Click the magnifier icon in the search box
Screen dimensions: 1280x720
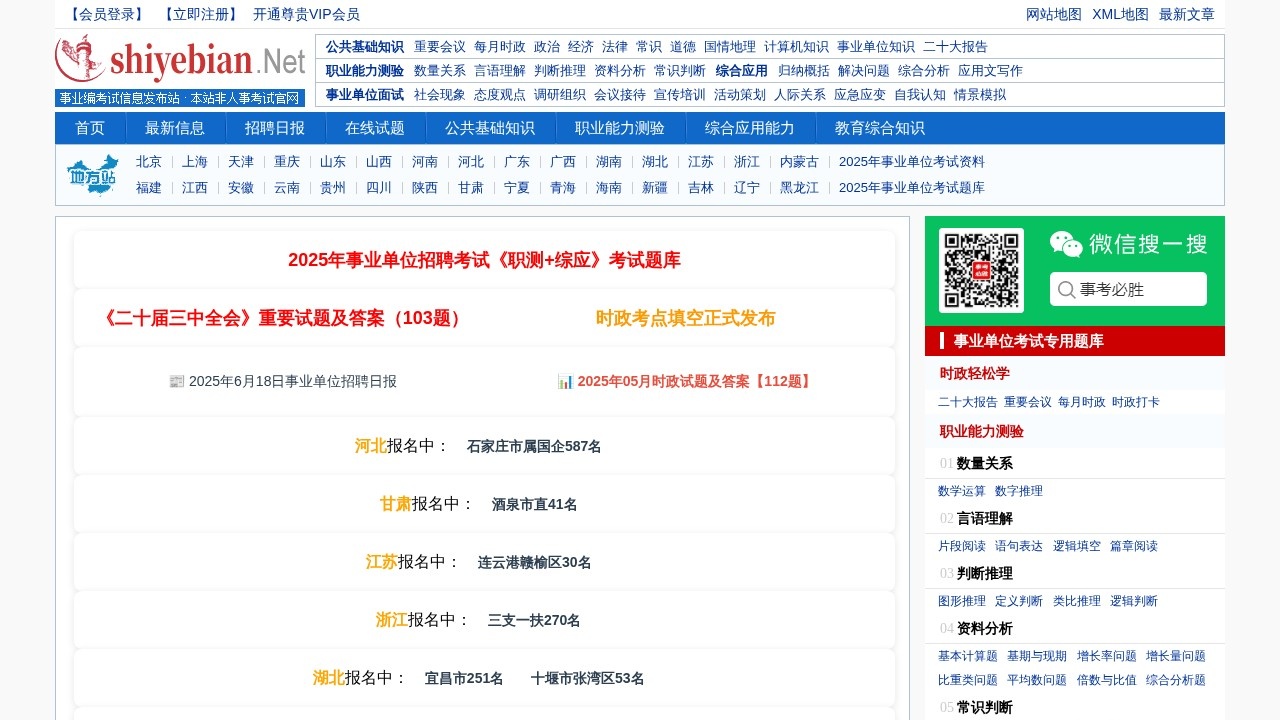1067,289
